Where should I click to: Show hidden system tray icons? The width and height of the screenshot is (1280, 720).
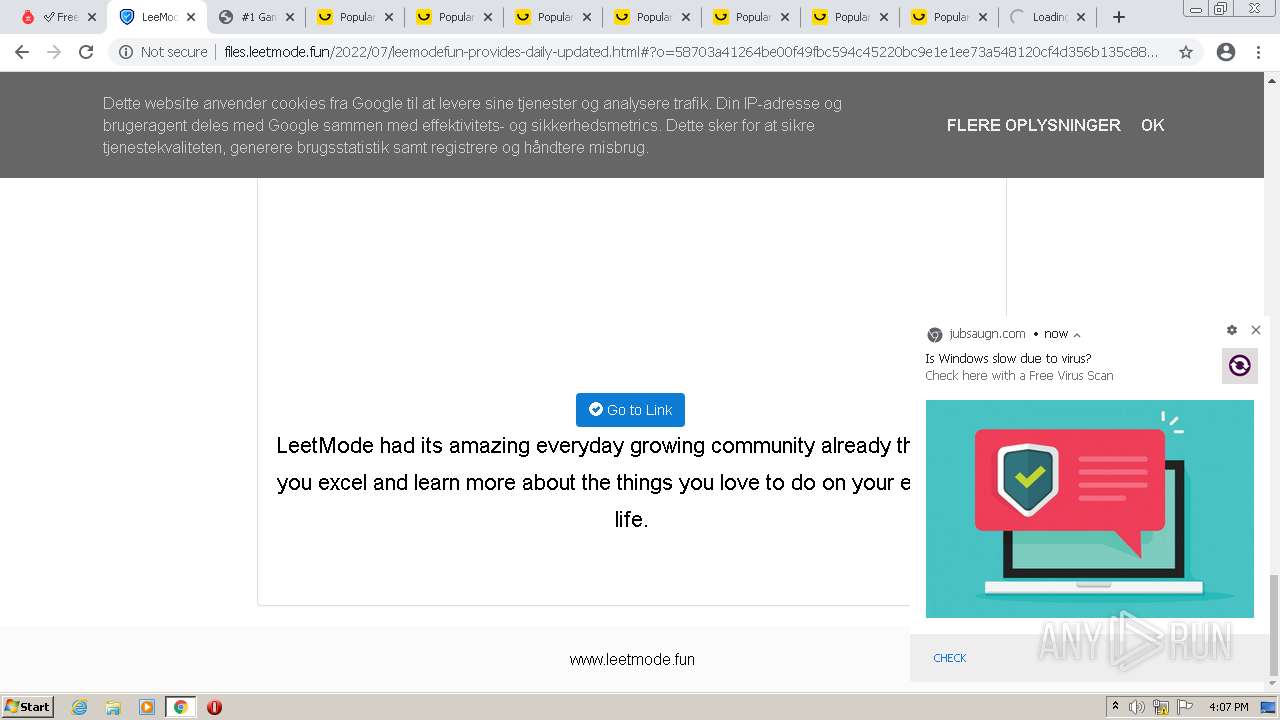(x=1115, y=706)
